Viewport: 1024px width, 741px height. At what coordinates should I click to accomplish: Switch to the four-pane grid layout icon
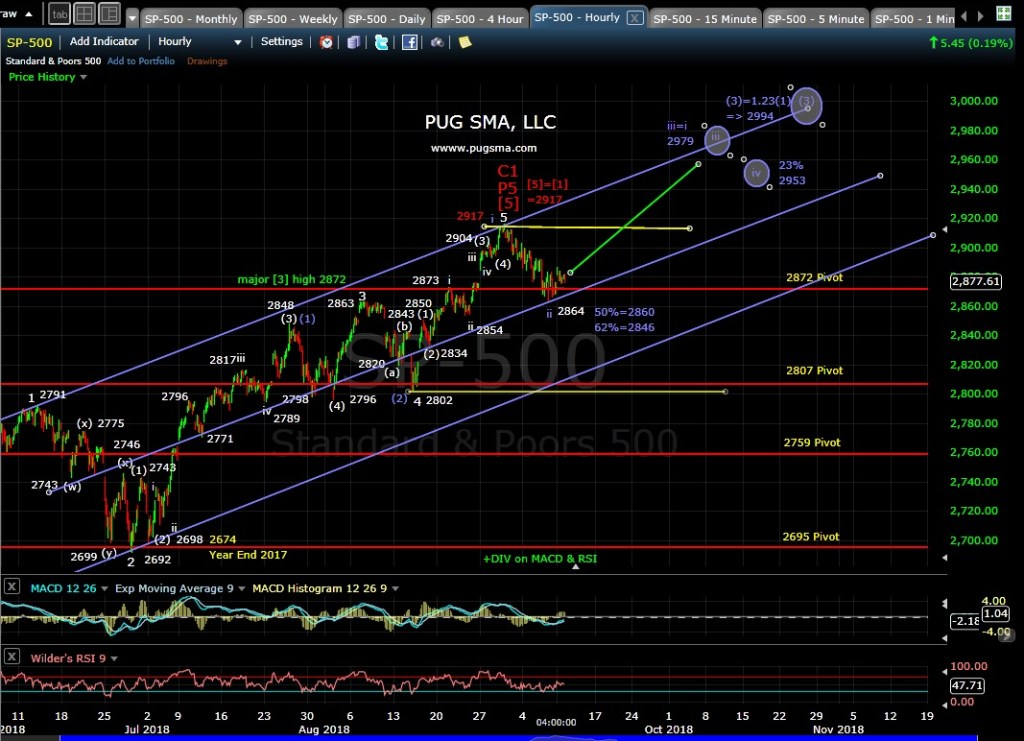pyautogui.click(x=84, y=14)
